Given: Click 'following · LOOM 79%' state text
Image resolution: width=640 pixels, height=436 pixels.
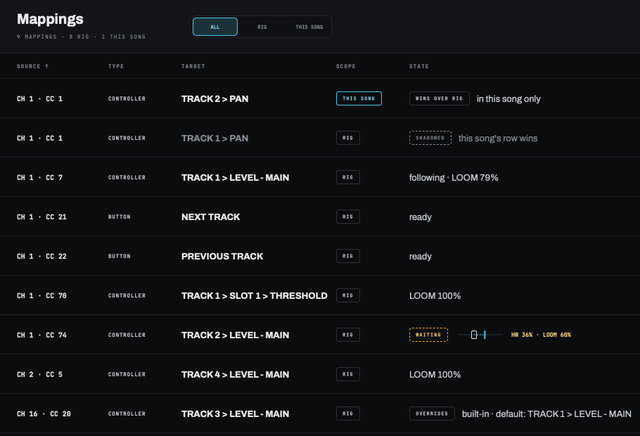Looking at the screenshot, I should click(453, 178).
